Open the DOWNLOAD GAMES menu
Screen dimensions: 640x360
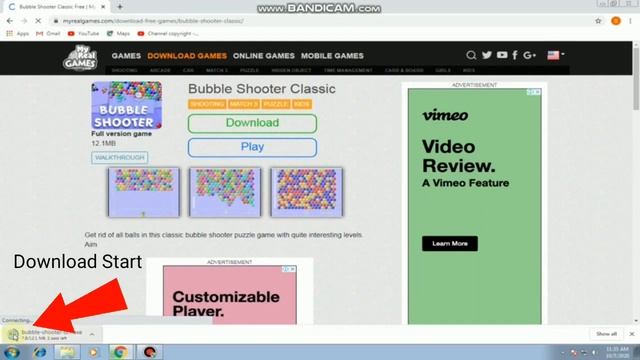tap(187, 56)
